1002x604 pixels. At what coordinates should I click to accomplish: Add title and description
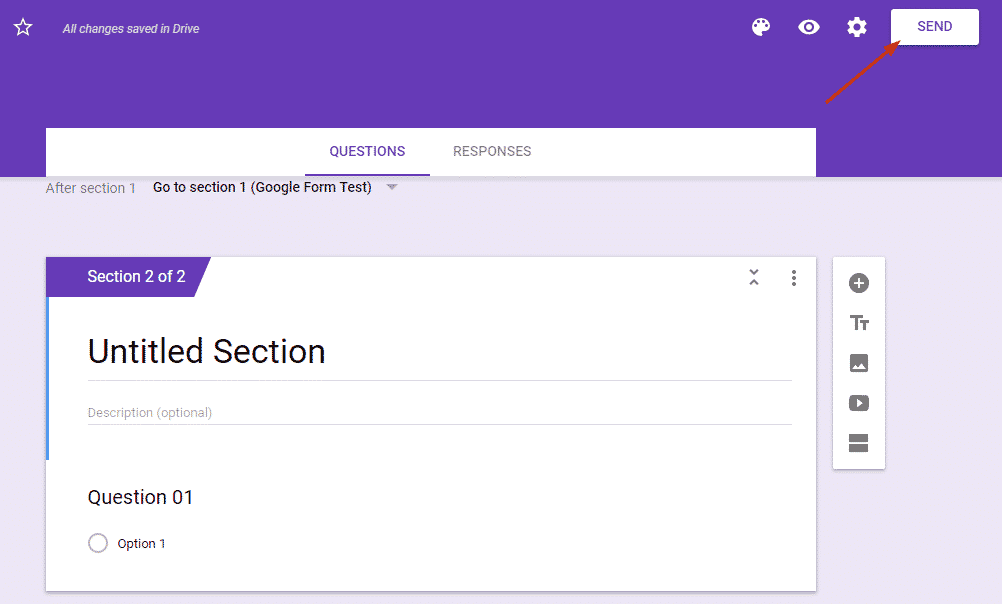tap(859, 323)
